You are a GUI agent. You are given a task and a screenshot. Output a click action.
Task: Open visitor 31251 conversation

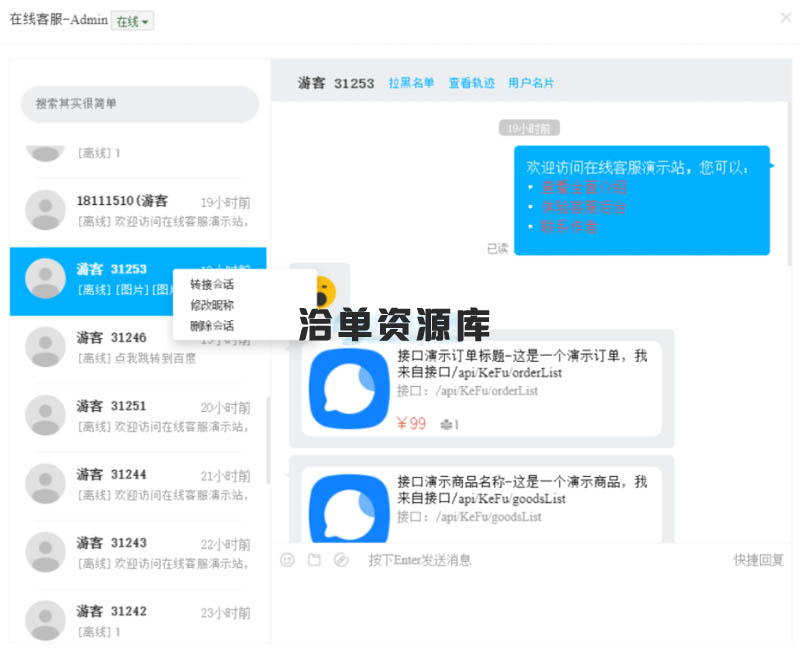pos(138,416)
